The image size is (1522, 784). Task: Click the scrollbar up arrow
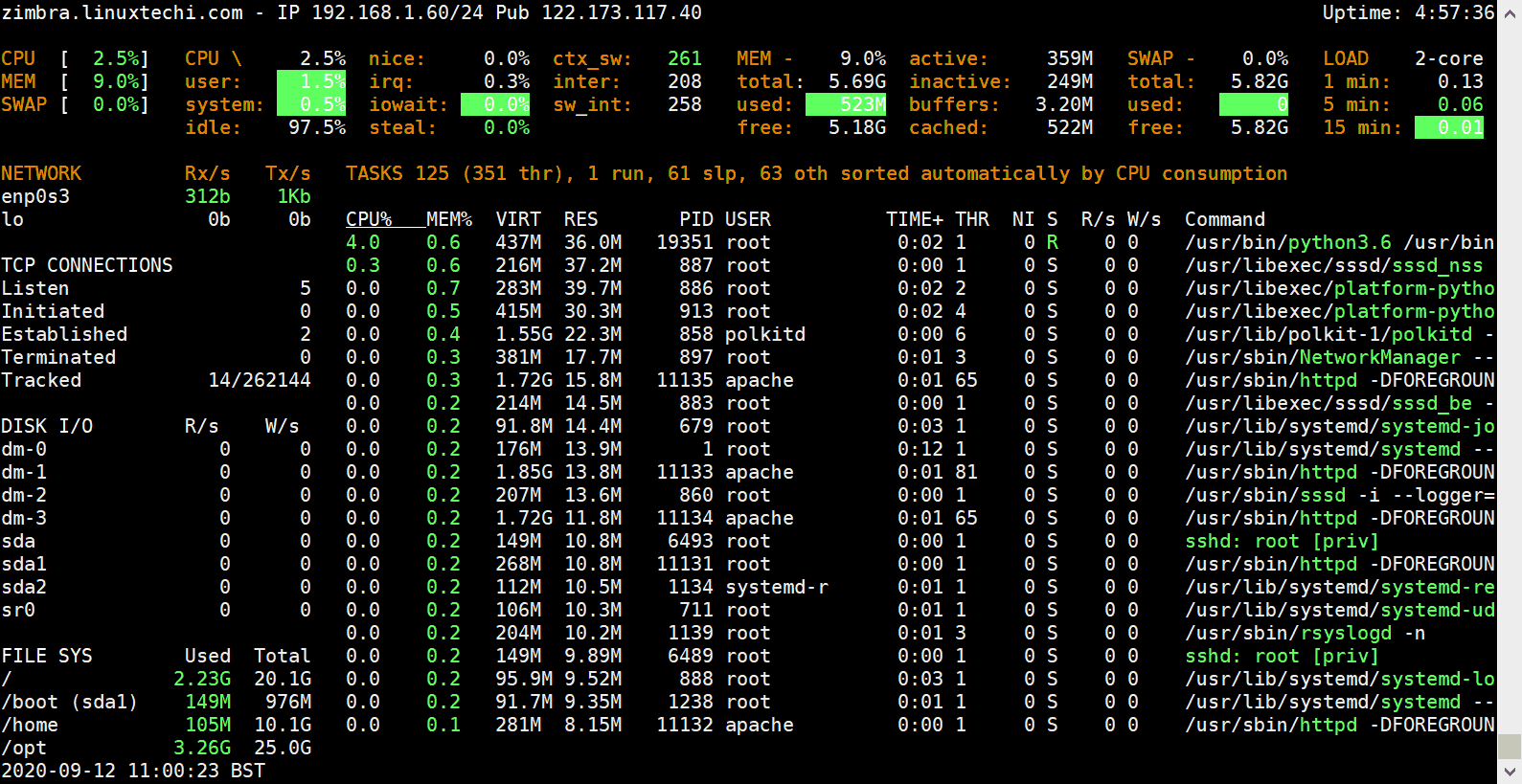[x=1510, y=11]
